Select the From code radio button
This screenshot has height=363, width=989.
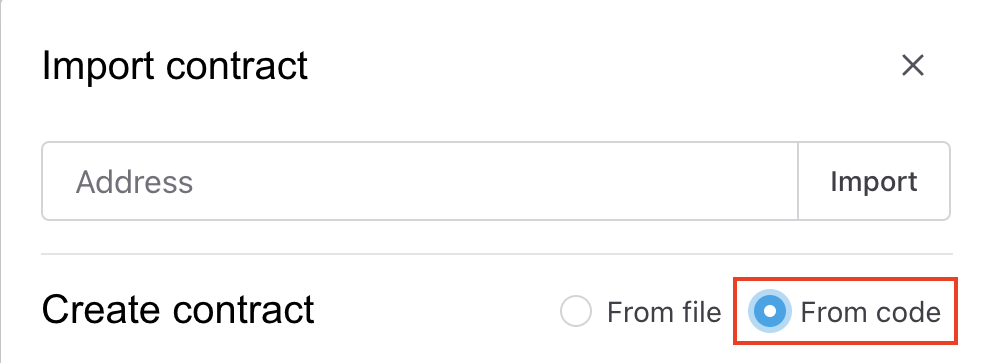(770, 311)
